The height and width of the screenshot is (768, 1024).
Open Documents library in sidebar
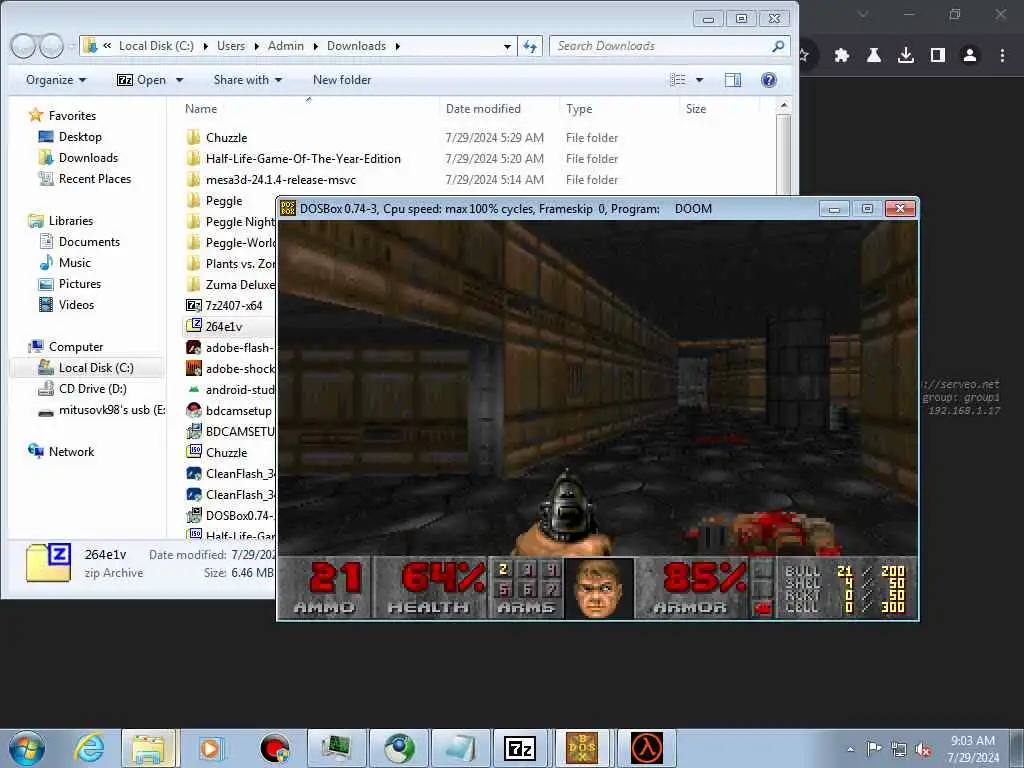(x=89, y=242)
